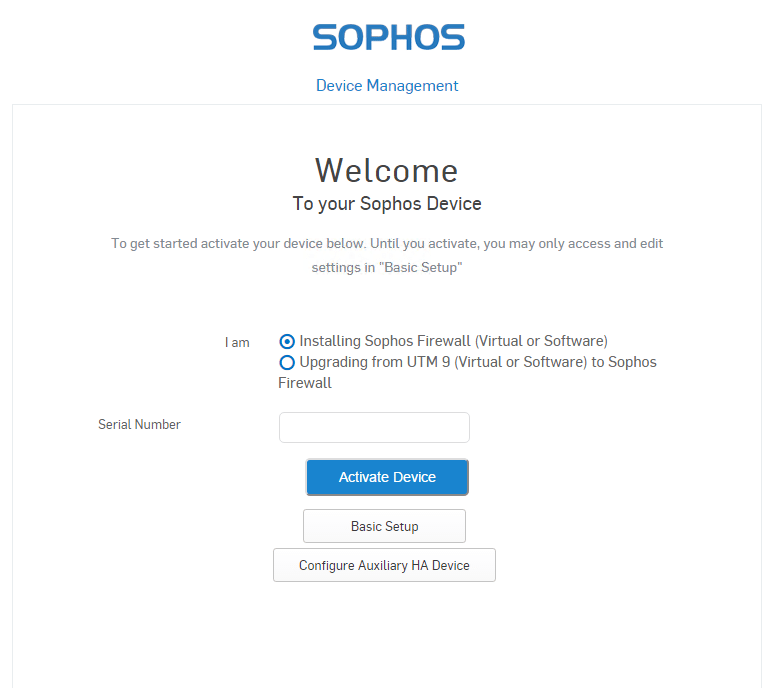Image resolution: width=770 pixels, height=688 pixels.
Task: Select the Installing Sophos Firewall radio button
Action: pyautogui.click(x=288, y=341)
